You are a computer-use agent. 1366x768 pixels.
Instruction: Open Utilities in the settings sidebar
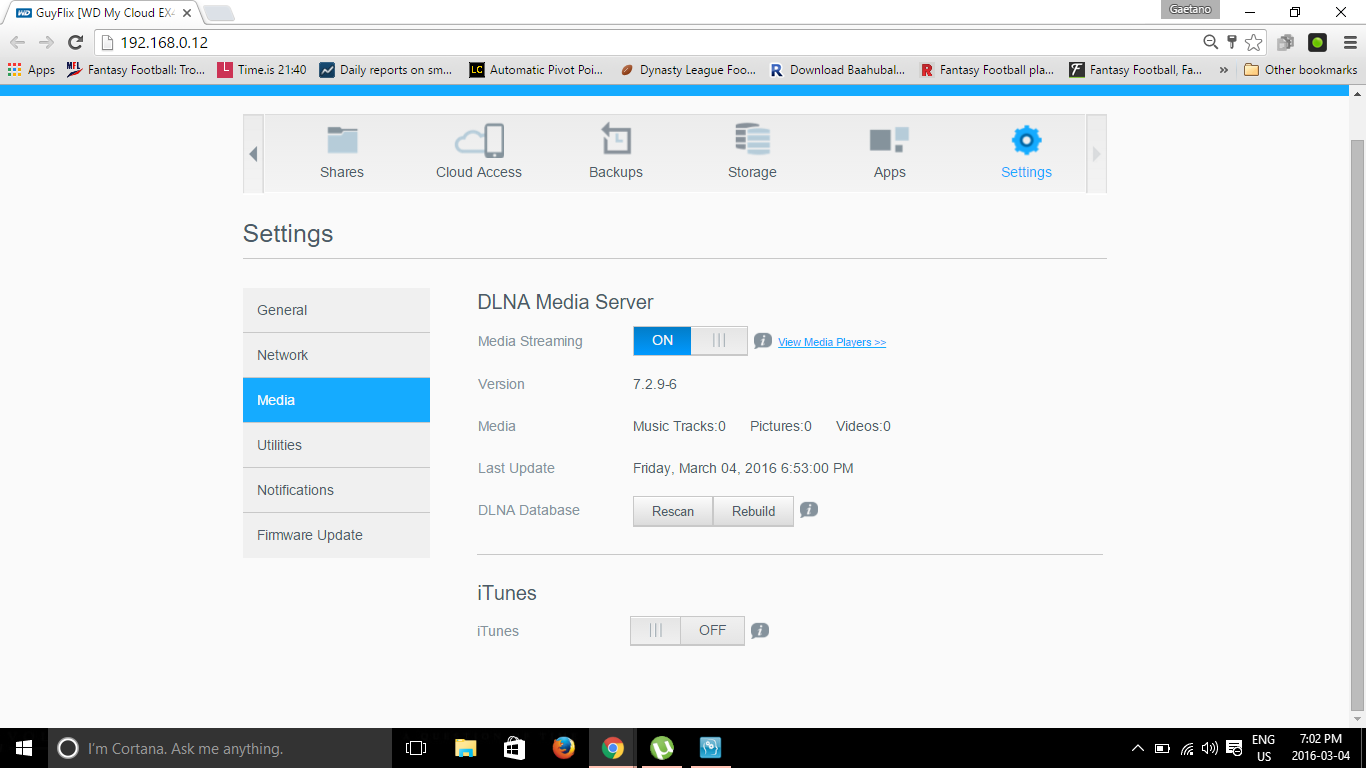click(336, 445)
